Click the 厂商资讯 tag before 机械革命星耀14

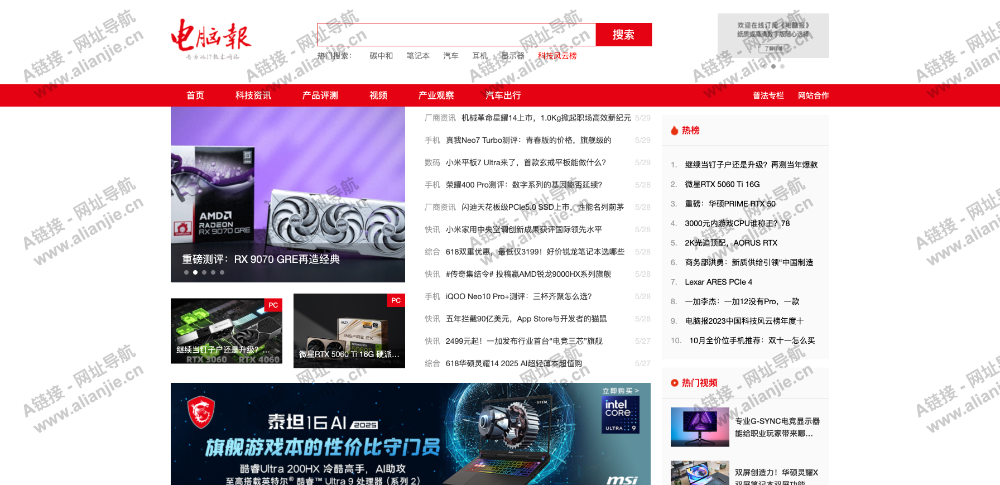click(440, 118)
